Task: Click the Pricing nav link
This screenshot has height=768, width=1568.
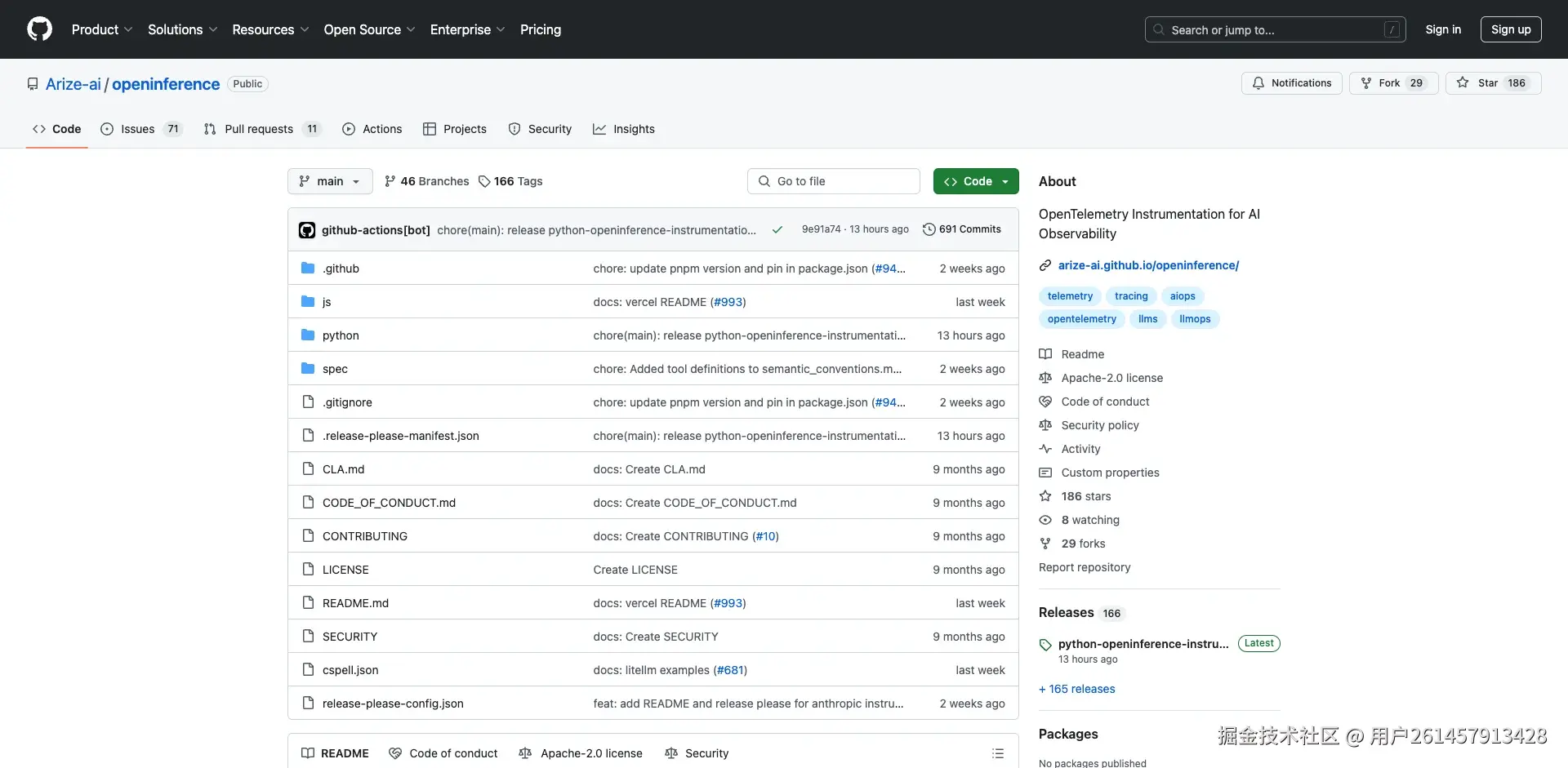Action: tap(541, 29)
